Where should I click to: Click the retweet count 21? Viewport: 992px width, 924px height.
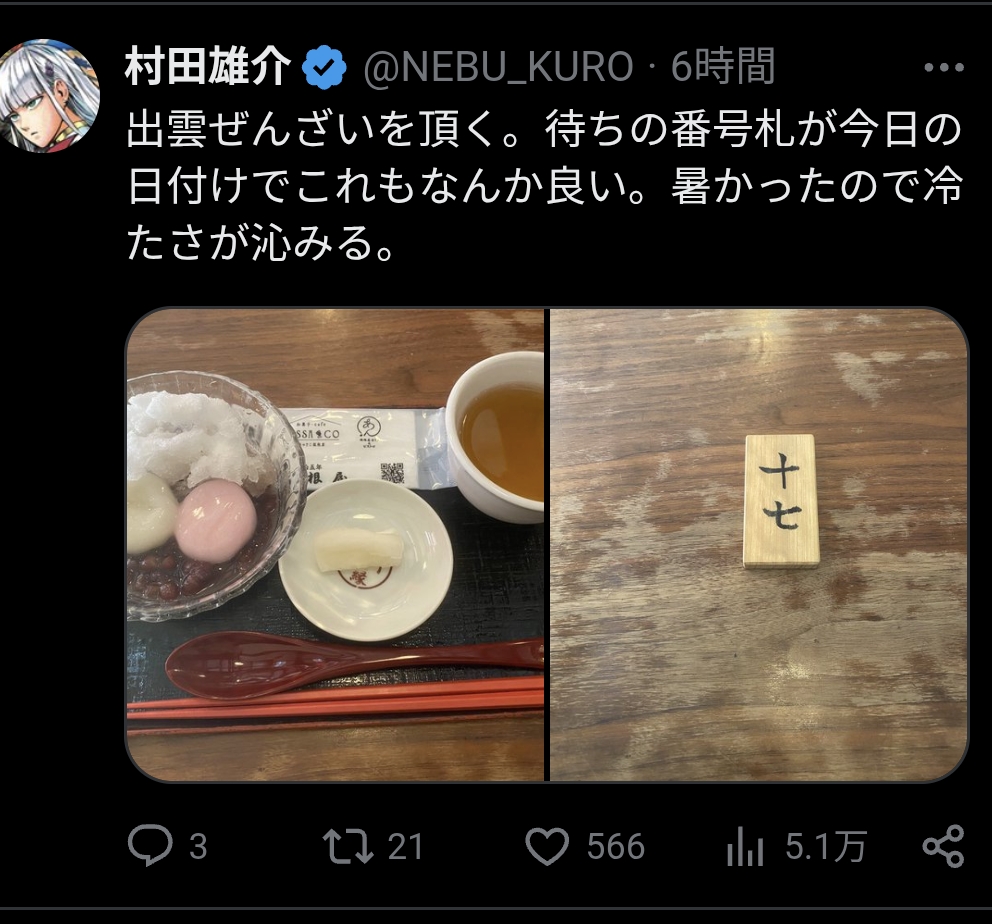405,847
